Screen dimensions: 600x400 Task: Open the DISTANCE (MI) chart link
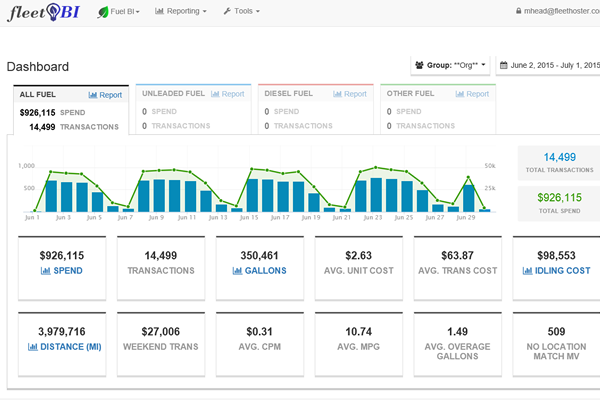(65, 347)
